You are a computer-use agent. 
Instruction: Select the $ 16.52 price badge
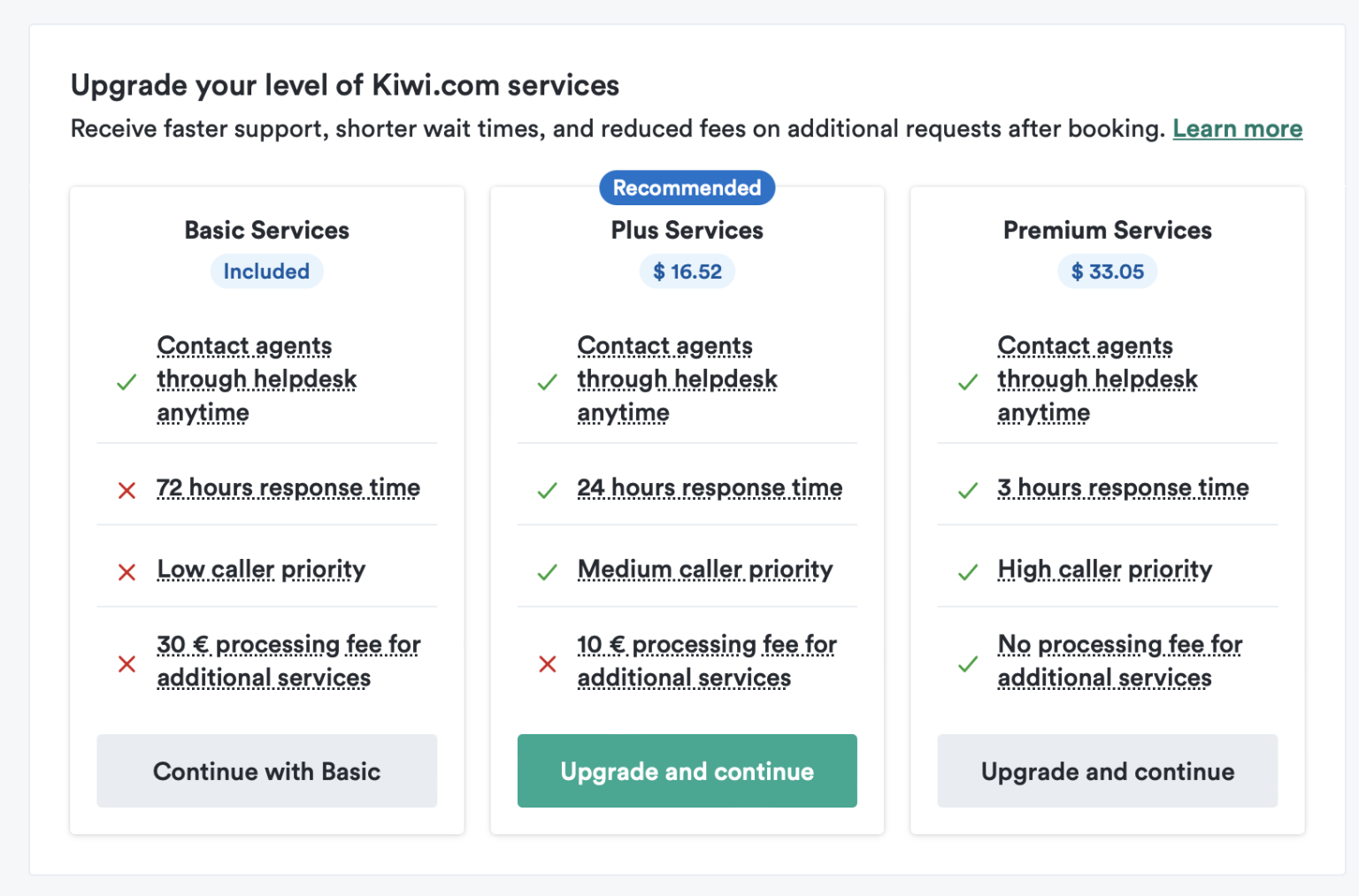click(x=687, y=272)
